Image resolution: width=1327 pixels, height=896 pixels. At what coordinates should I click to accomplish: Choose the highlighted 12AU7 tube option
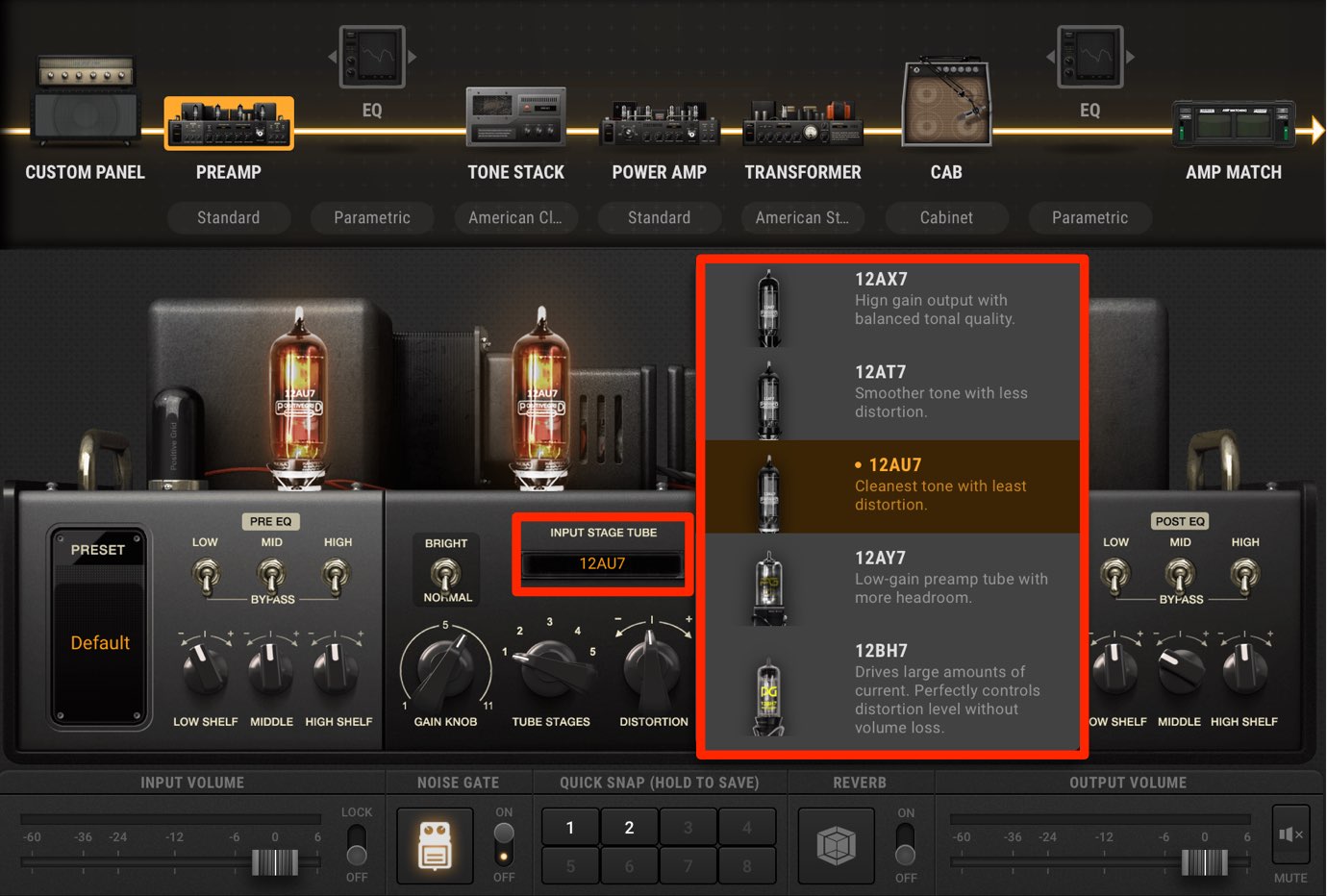(891, 486)
